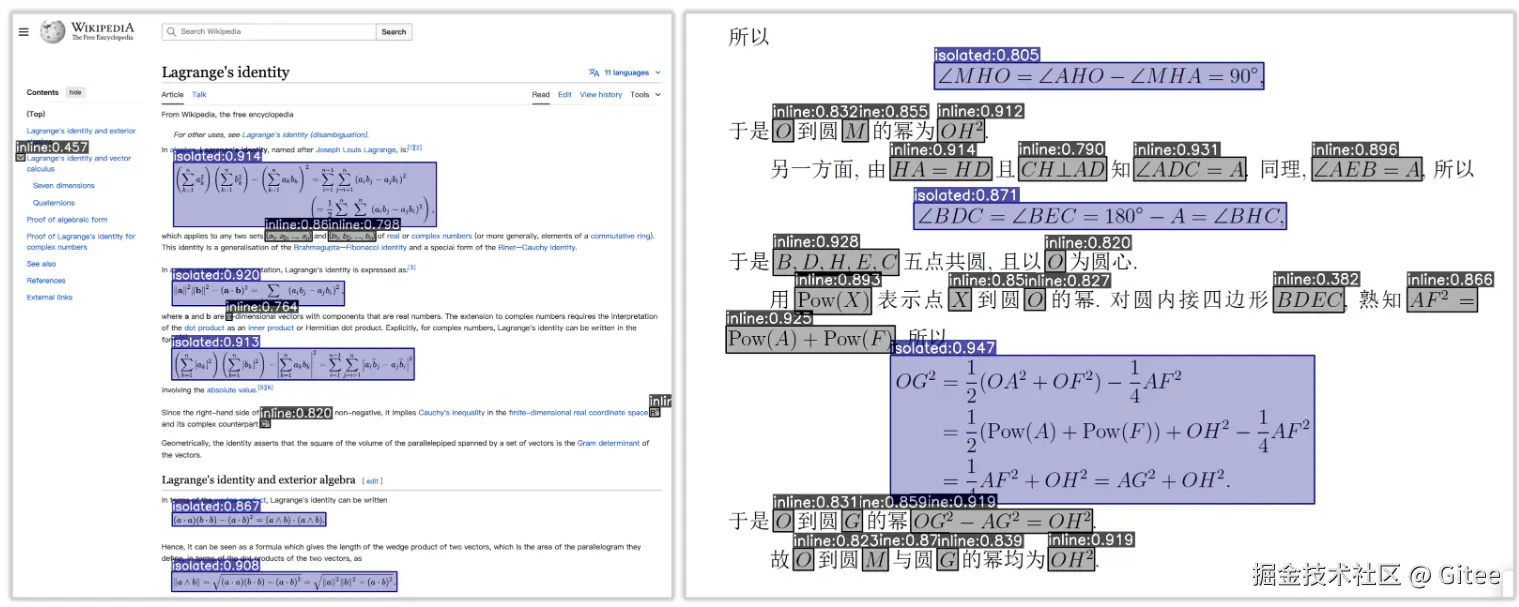Jump to References section
Image resolution: width=1519 pixels, height=607 pixels.
tap(46, 281)
